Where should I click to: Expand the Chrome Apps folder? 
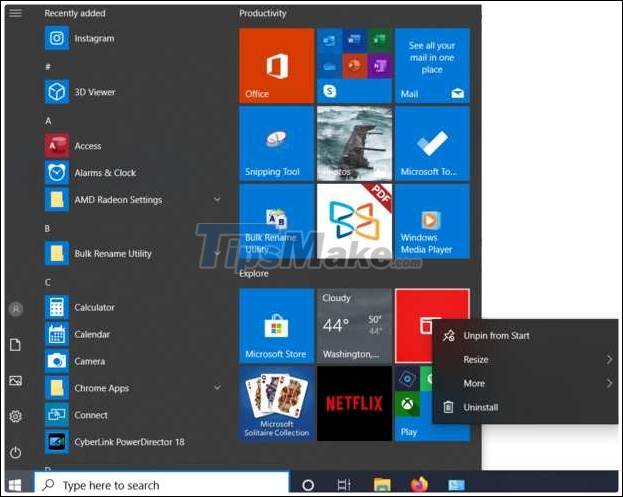[x=217, y=387]
